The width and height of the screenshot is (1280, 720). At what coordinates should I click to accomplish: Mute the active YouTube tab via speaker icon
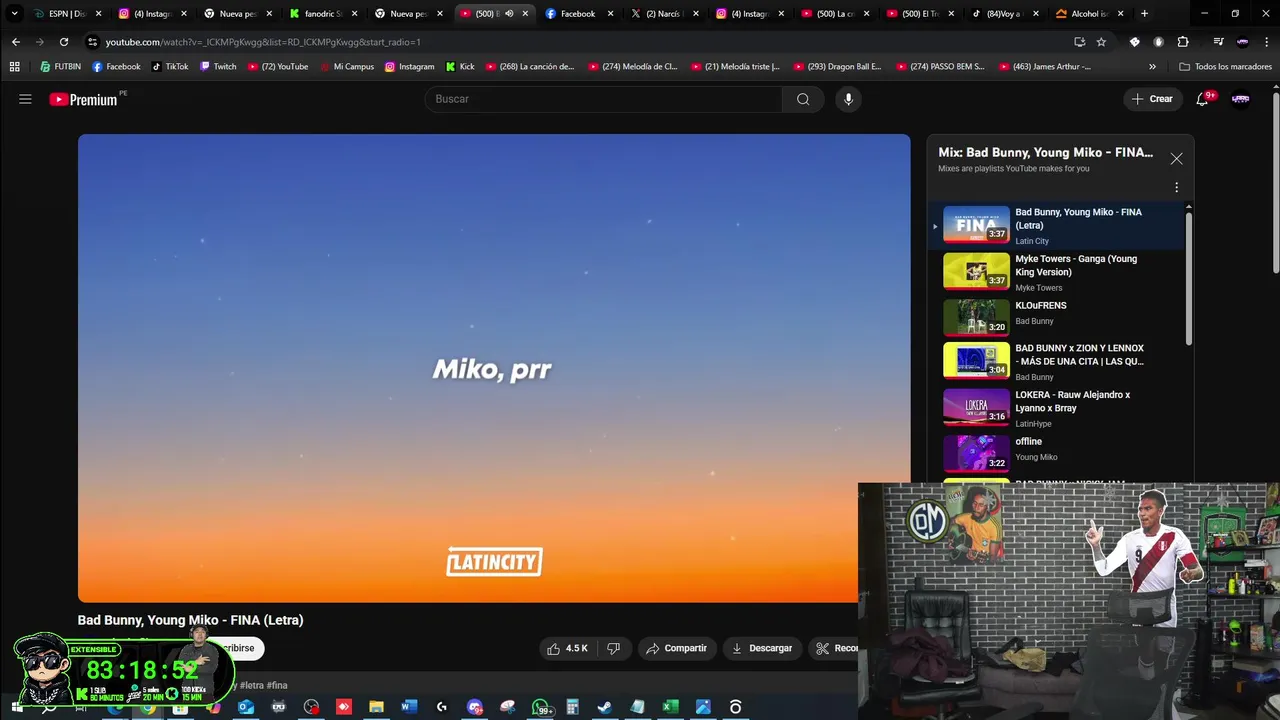pos(509,14)
